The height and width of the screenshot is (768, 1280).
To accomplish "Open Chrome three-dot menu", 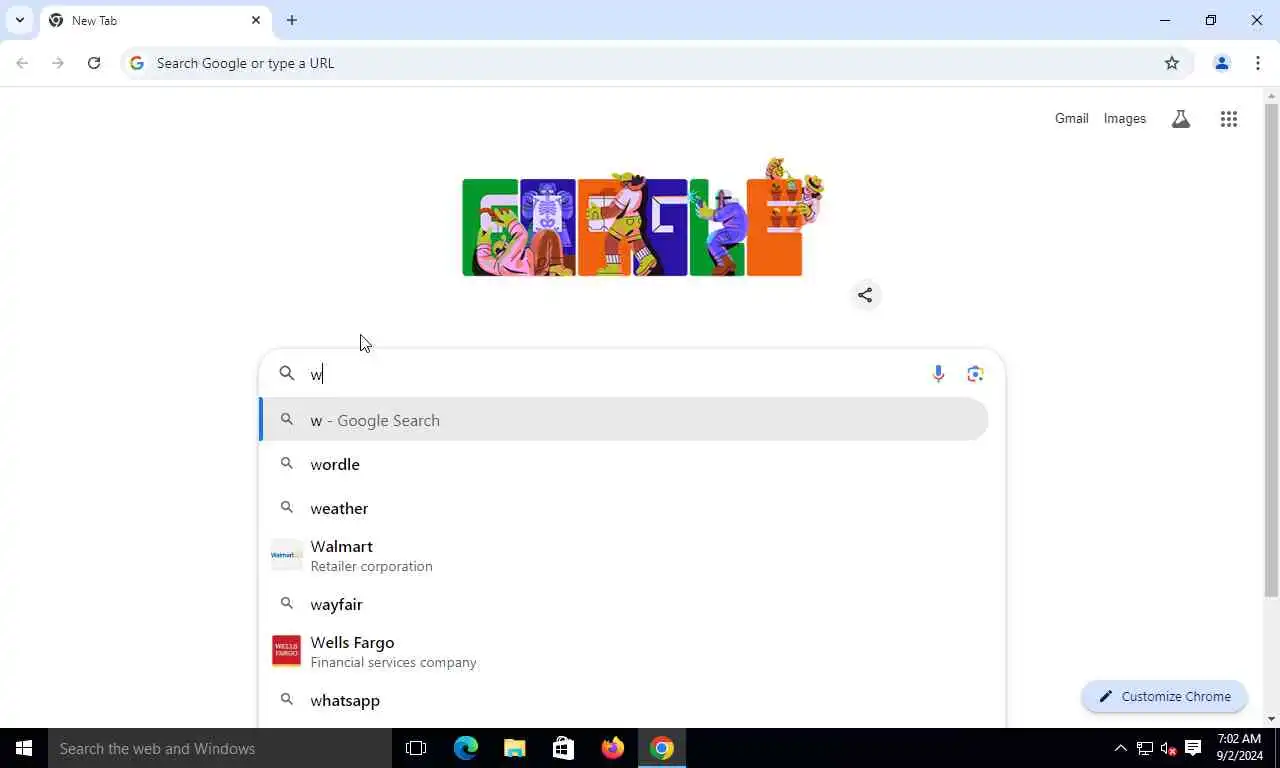I will (x=1257, y=63).
